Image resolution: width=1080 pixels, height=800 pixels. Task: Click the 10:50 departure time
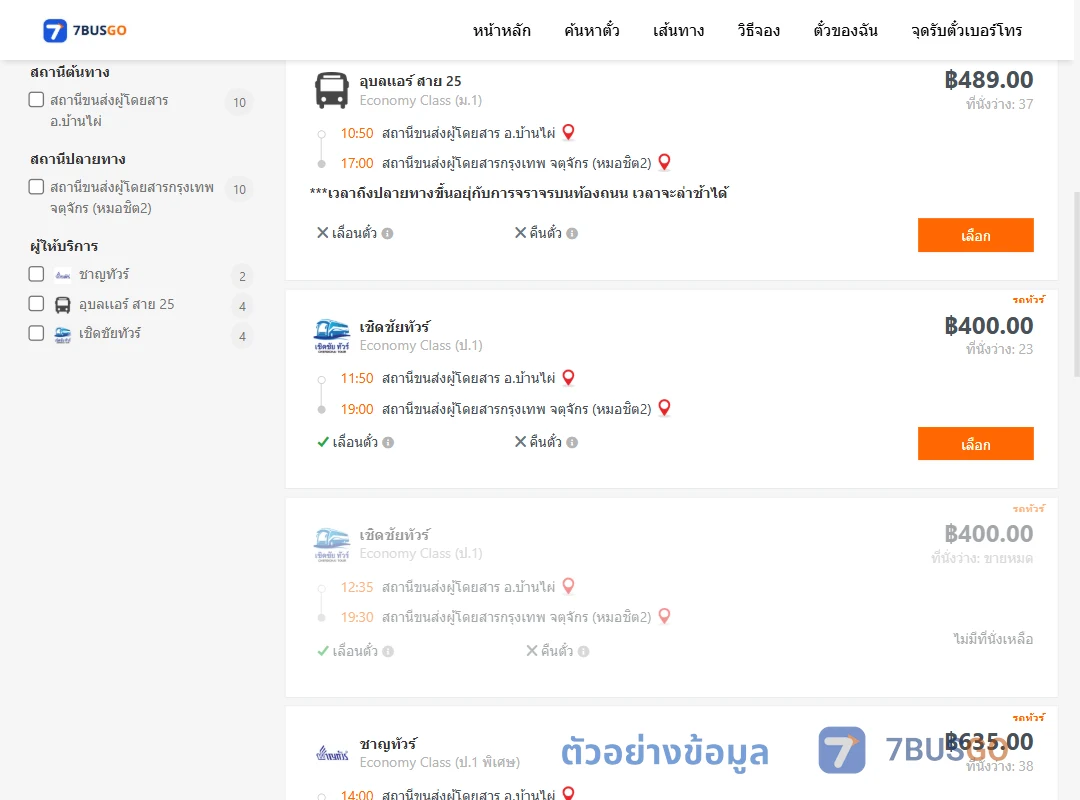click(x=357, y=133)
